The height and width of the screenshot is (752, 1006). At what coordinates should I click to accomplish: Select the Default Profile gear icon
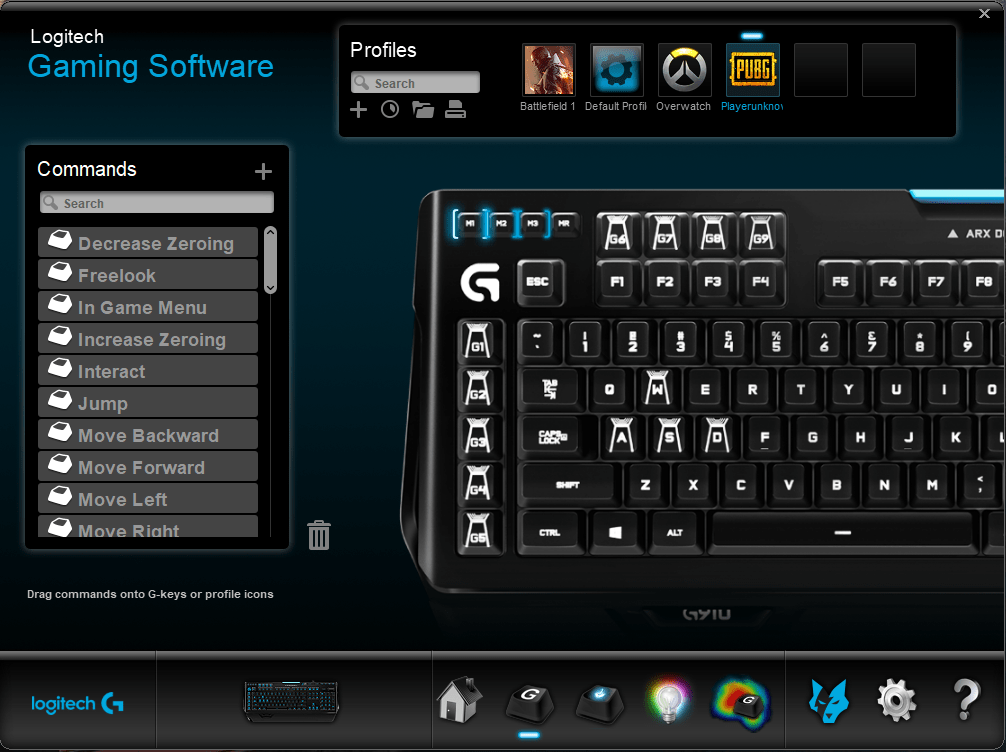617,70
